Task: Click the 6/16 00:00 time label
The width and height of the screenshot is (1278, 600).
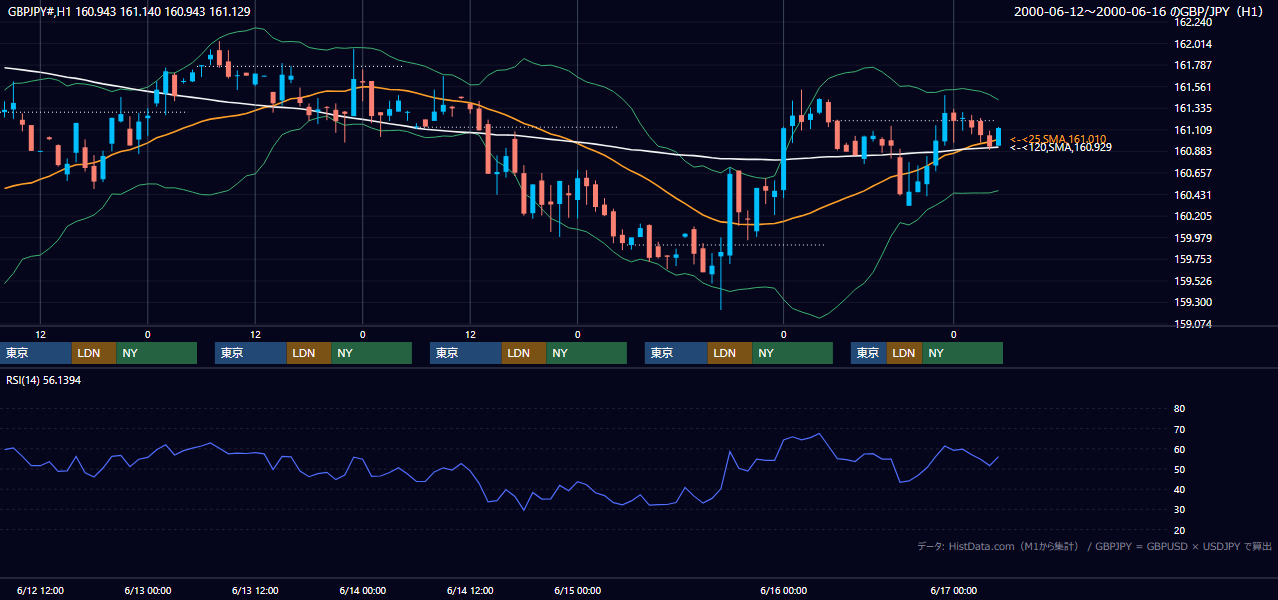Action: (784, 590)
